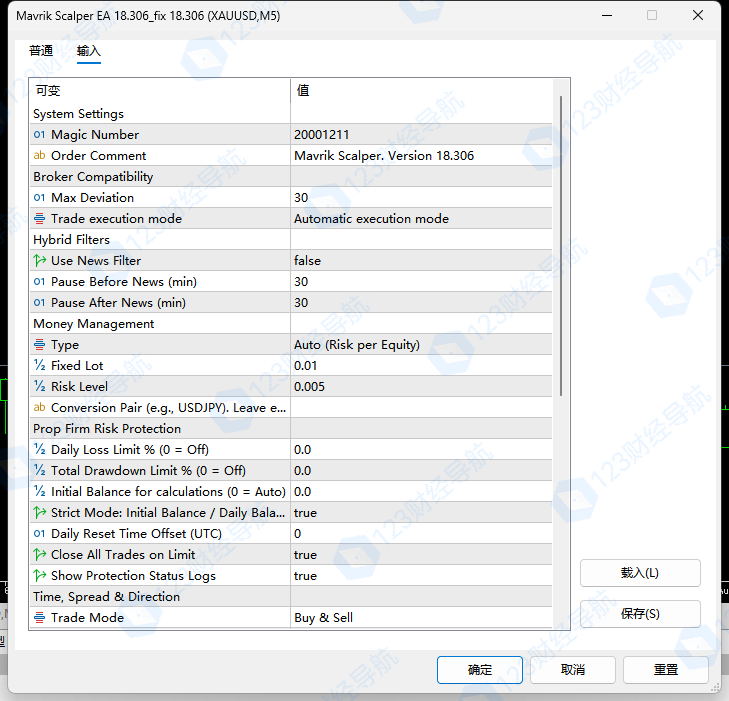This screenshot has height=701, width=729.
Task: Click the boolean icon beside Strict Mode
Action: [x=40, y=513]
